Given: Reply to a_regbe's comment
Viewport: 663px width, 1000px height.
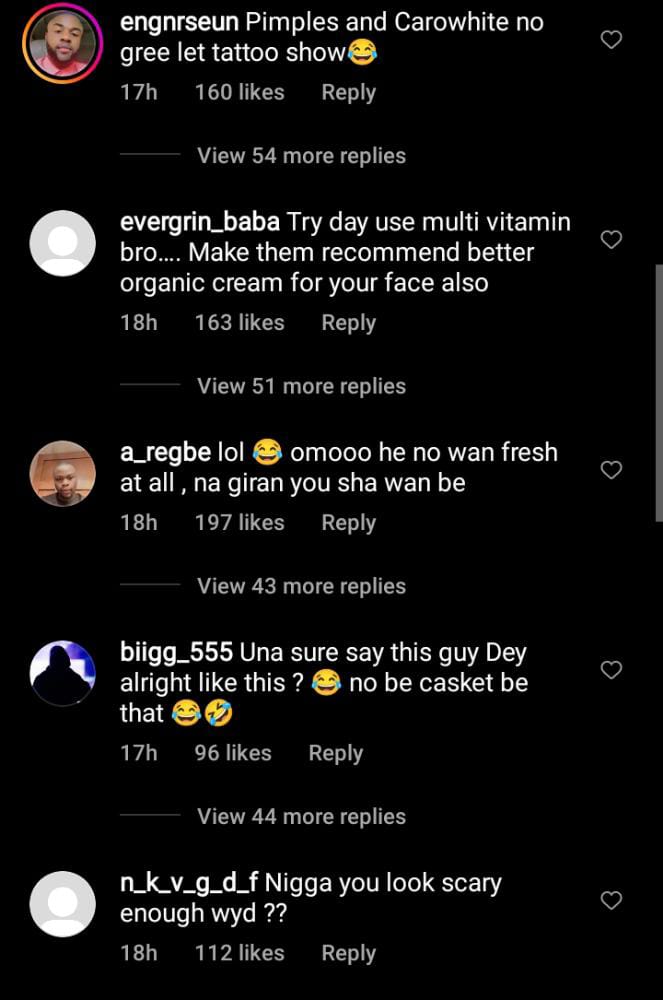Looking at the screenshot, I should (348, 523).
